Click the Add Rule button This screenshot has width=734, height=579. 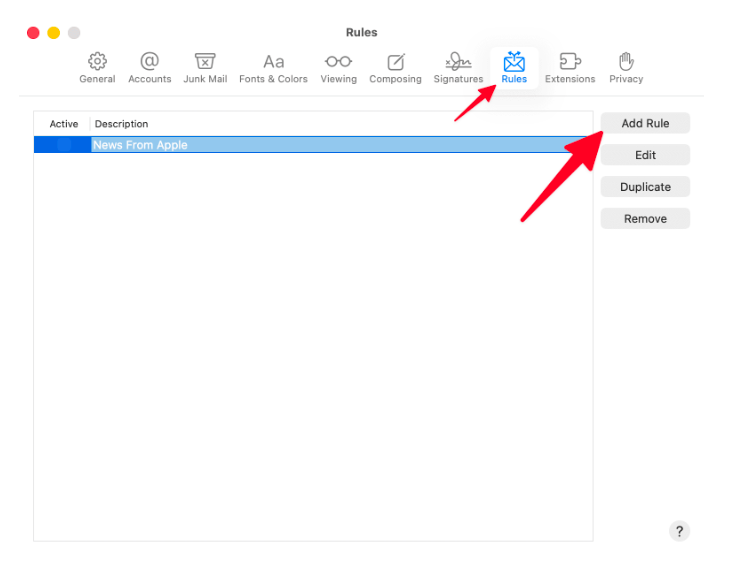[x=645, y=123]
